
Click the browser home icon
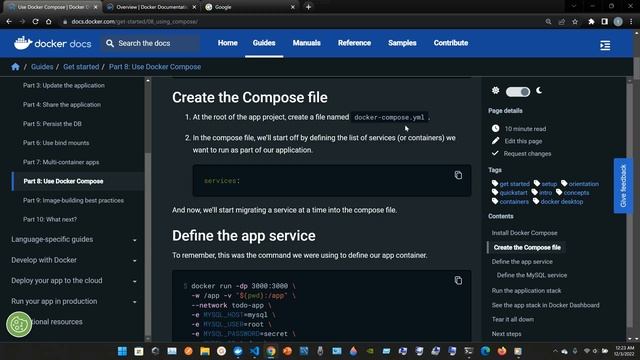(49, 22)
